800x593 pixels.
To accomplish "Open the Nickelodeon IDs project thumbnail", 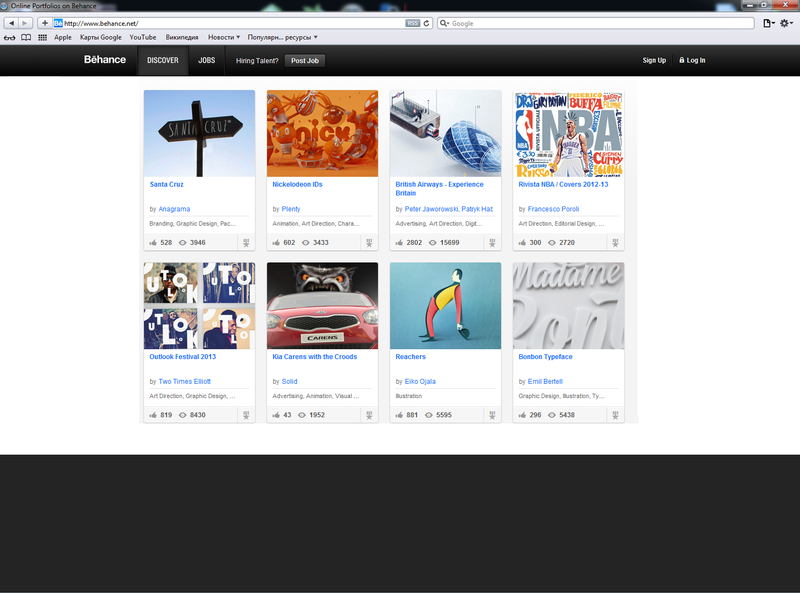I will (322, 133).
